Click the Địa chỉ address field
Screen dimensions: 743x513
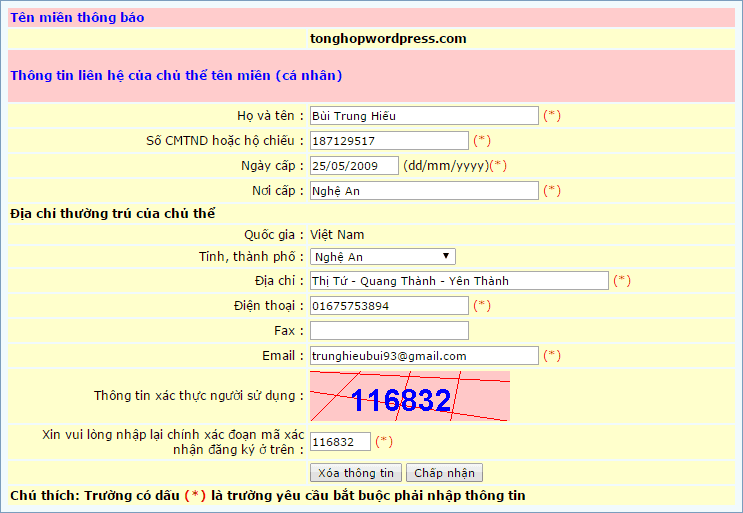click(x=459, y=281)
